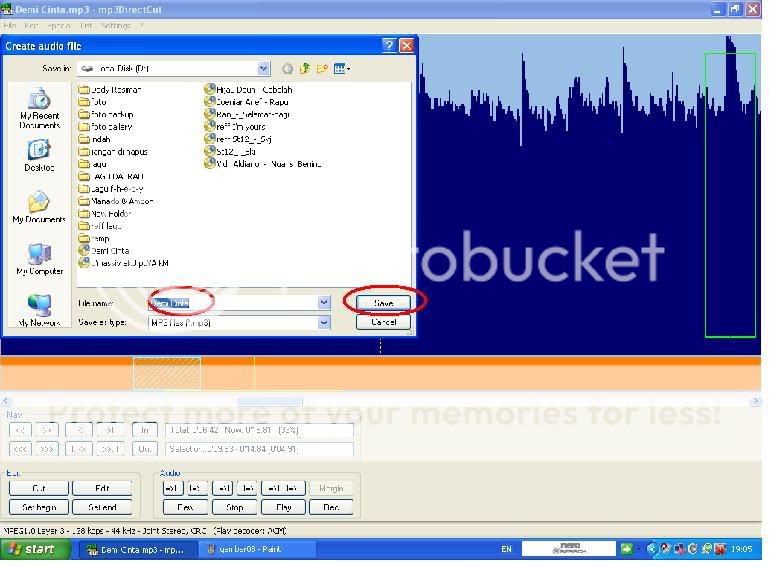Expand the Save as type dropdown

pyautogui.click(x=324, y=323)
